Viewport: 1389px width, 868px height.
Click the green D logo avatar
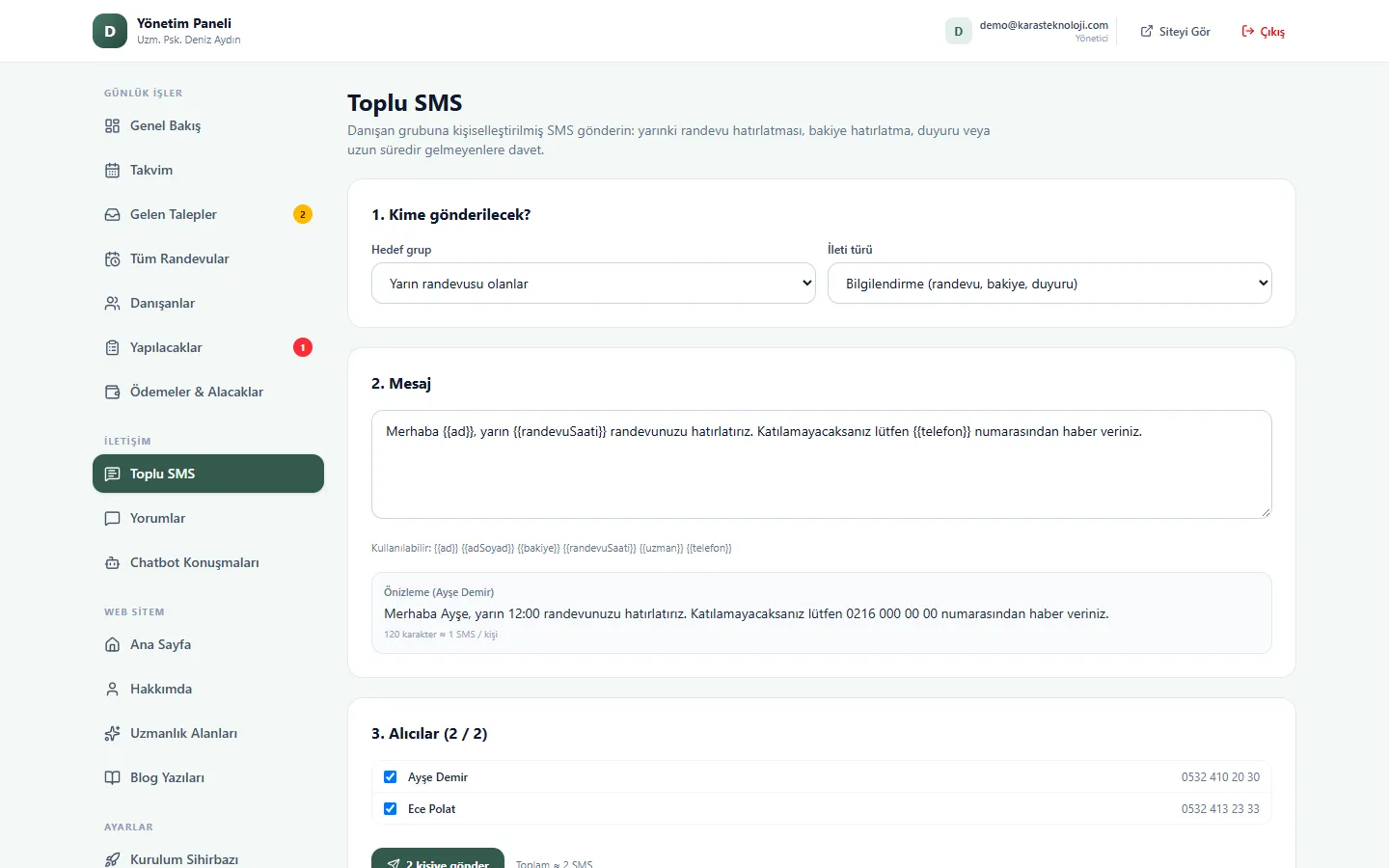[110, 31]
